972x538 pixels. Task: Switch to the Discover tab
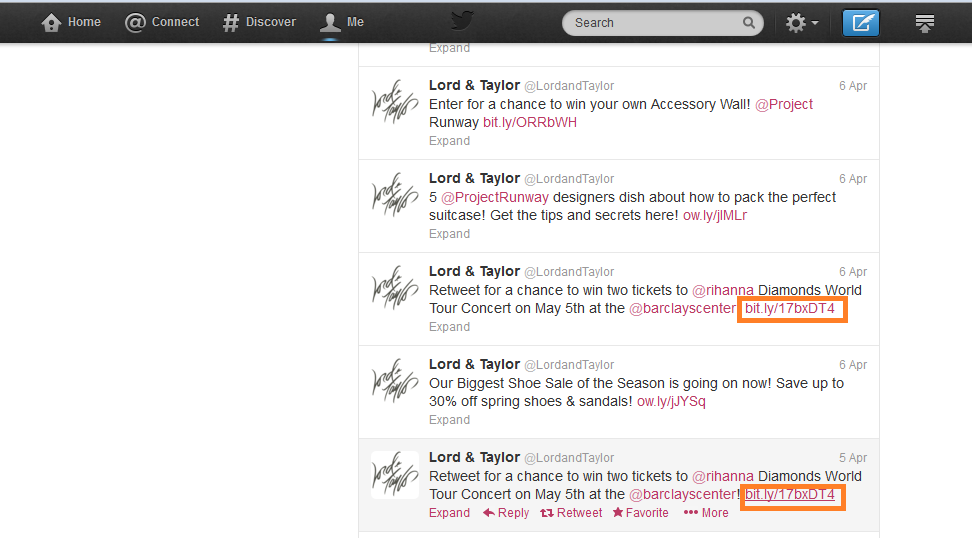[259, 22]
